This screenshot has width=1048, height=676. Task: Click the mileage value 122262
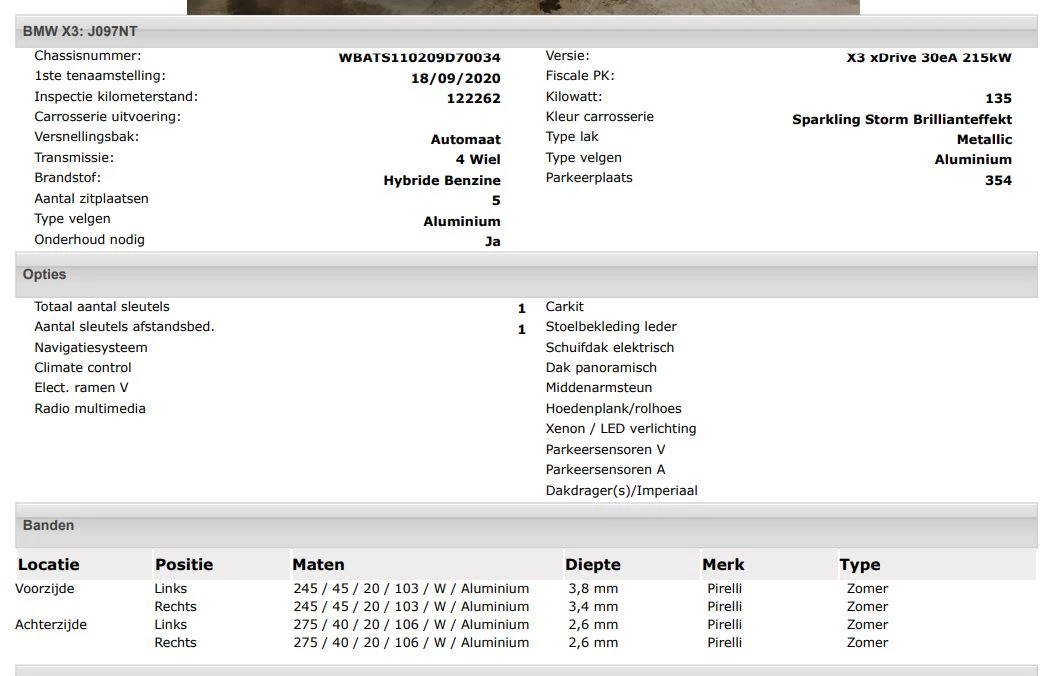point(473,98)
